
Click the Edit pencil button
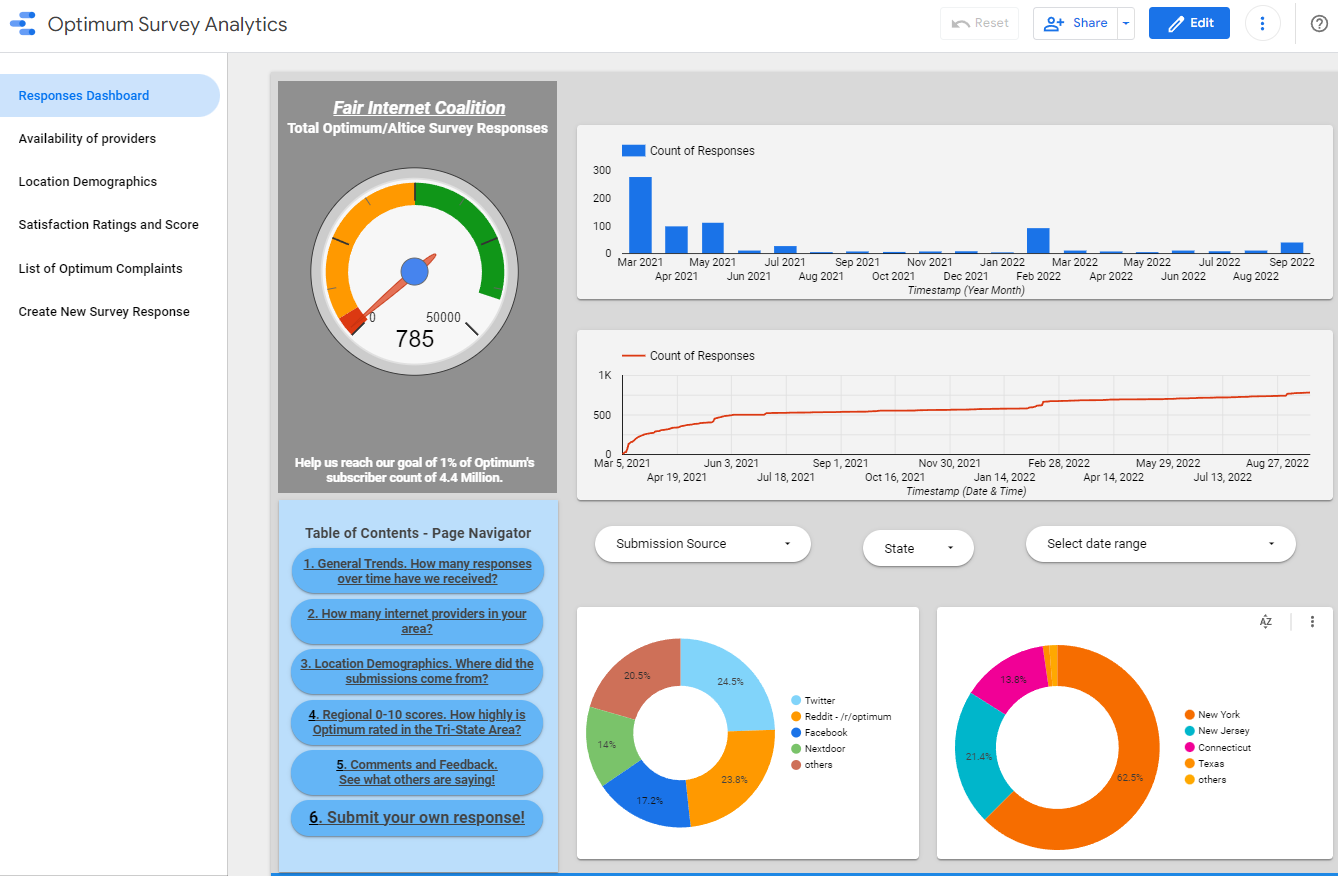click(x=1188, y=23)
